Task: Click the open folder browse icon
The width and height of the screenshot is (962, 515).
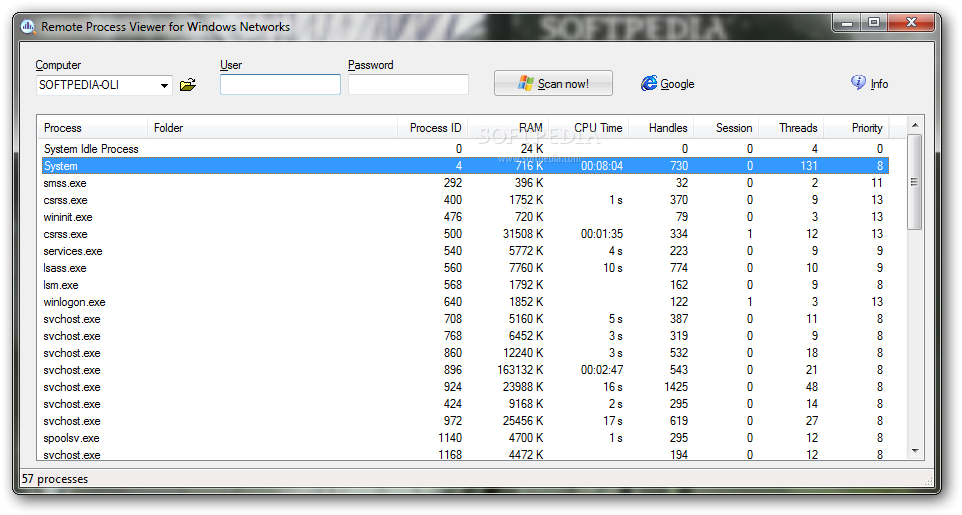Action: pyautogui.click(x=188, y=85)
